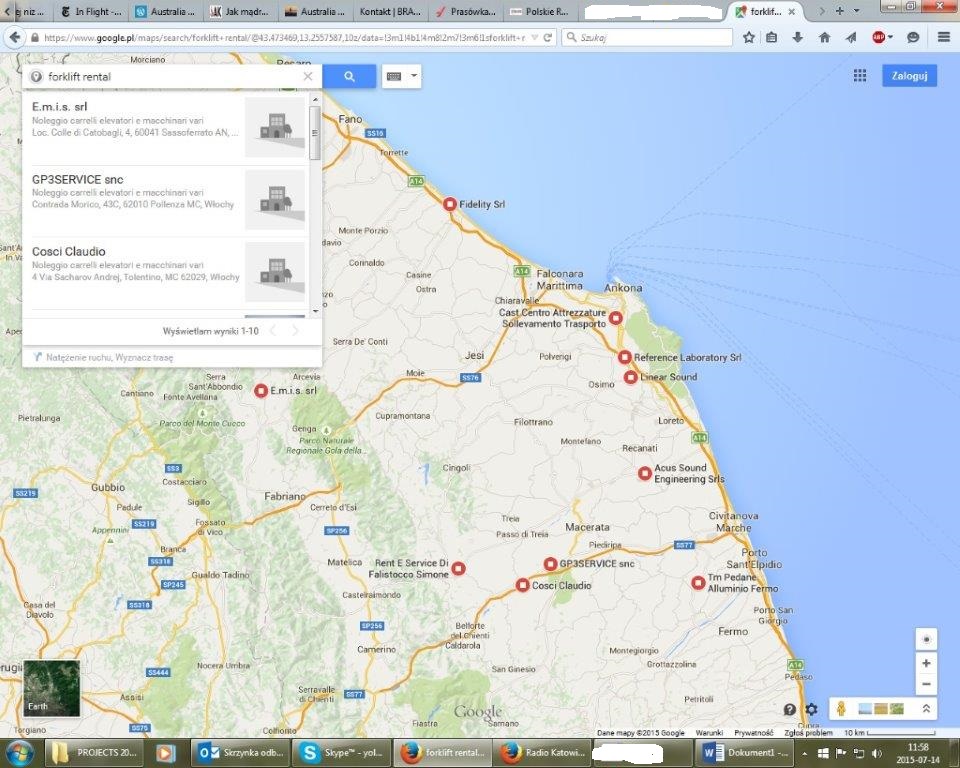Viewport: 960px width, 768px height.
Task: Open the Firefox downloads arrow
Action: [x=797, y=37]
